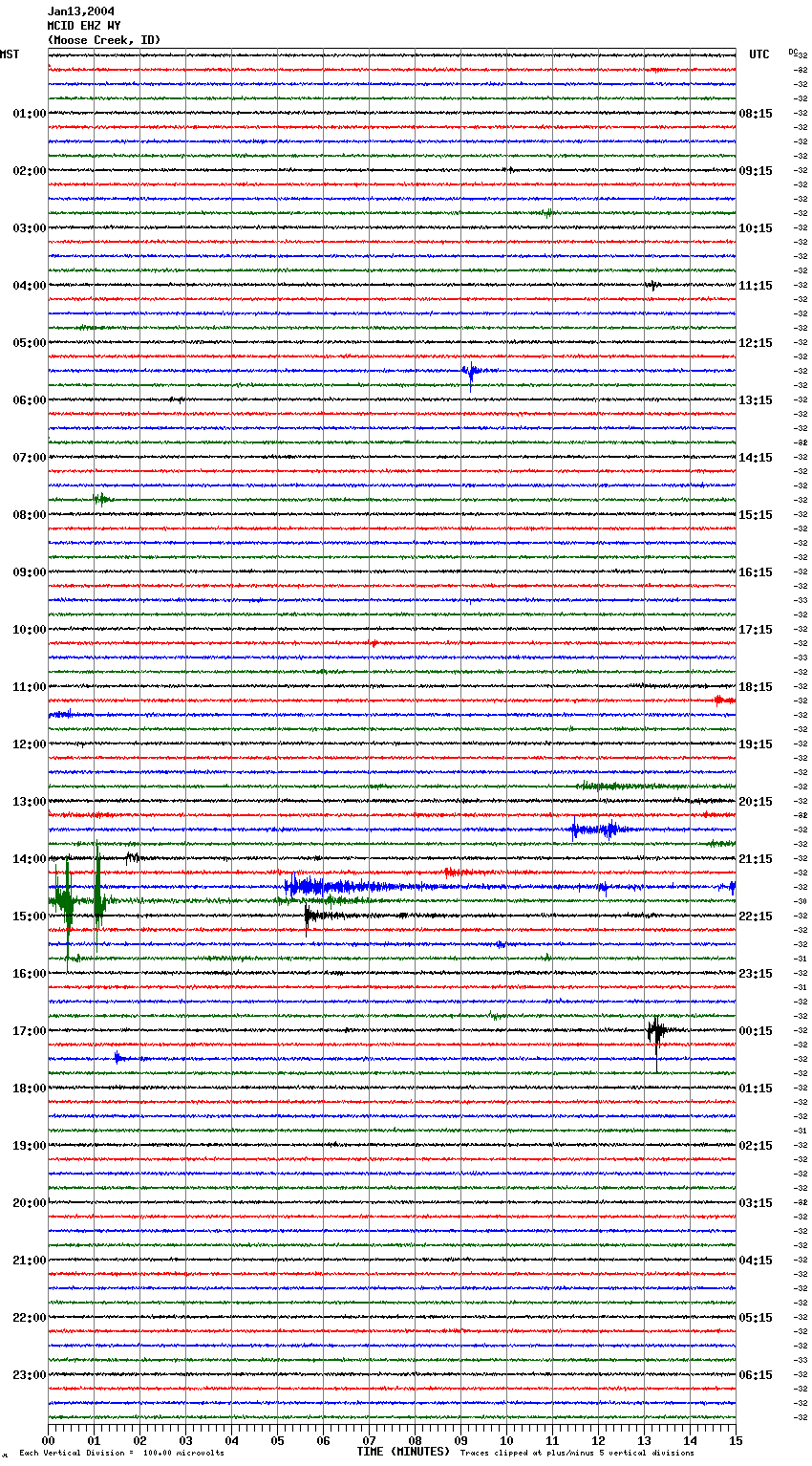The image size is (812, 1466).
Task: Click the 'Traces clipped at plus/minus 5' footer note
Action: 577,1454
